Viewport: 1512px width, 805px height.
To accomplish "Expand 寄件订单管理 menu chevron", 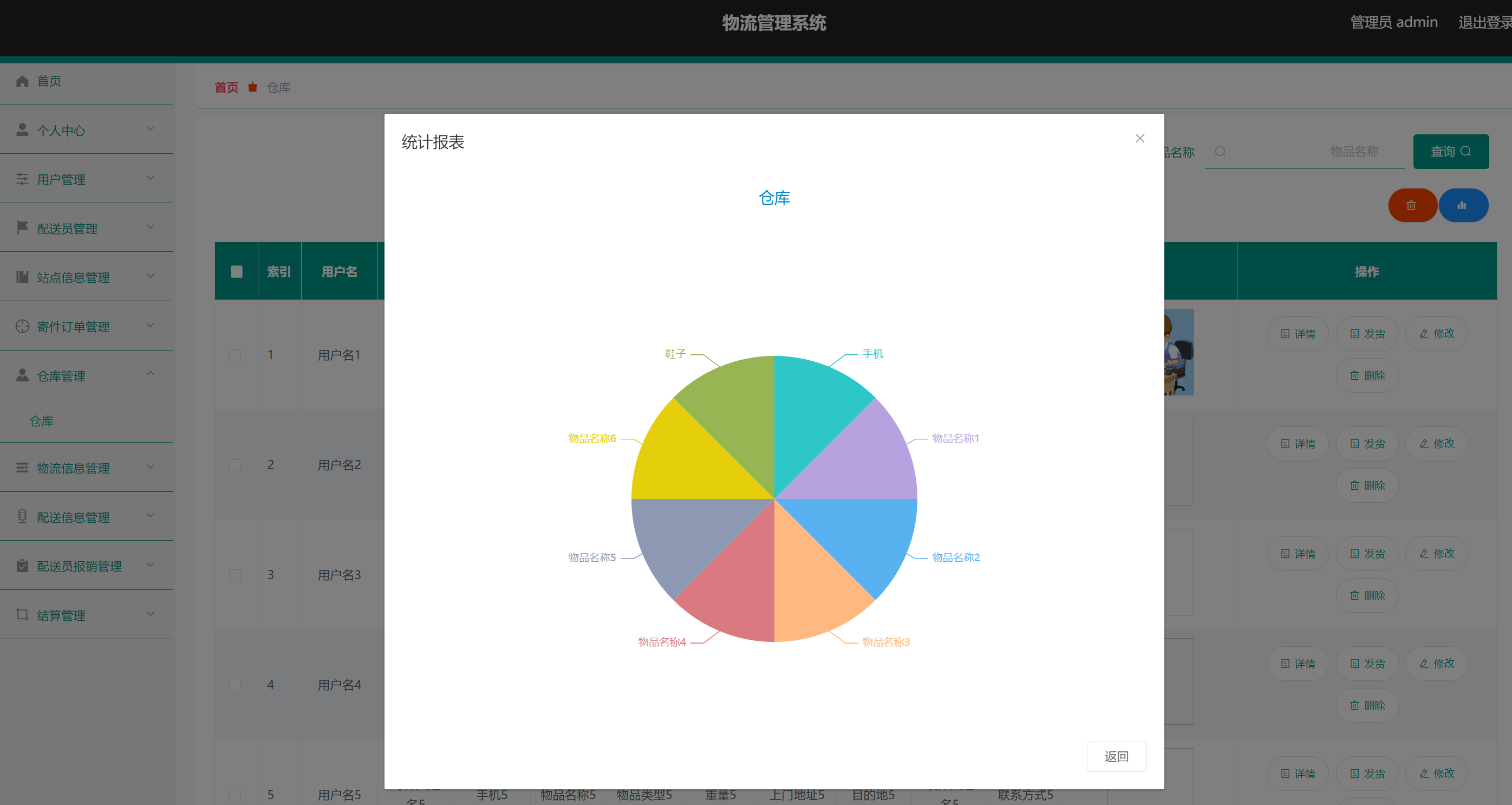I will (x=150, y=325).
